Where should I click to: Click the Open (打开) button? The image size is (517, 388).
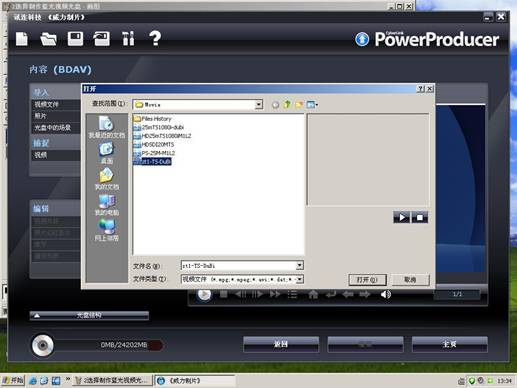[x=367, y=280]
